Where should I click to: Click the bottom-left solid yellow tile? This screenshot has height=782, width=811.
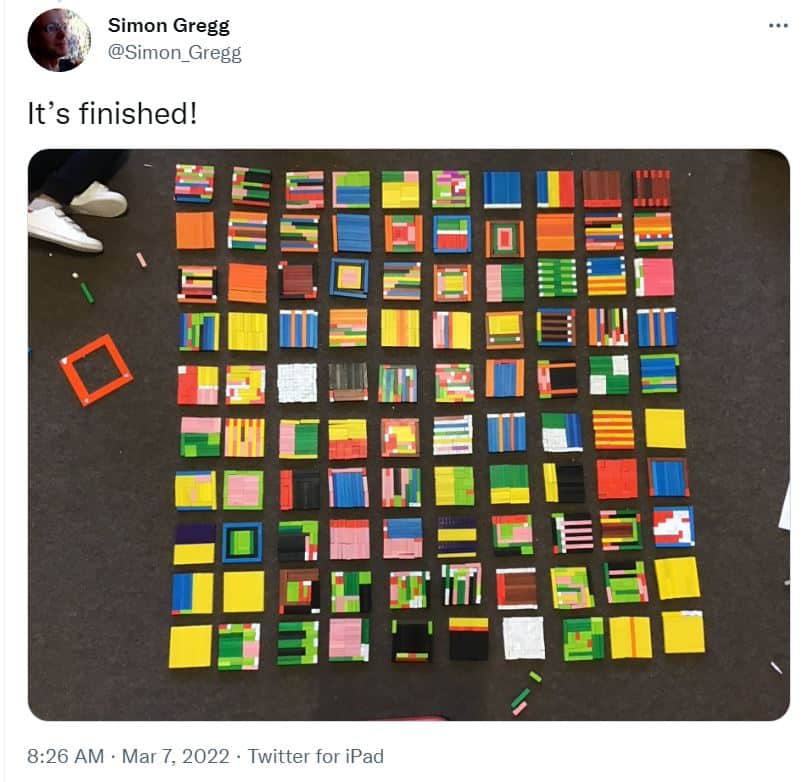[x=190, y=646]
